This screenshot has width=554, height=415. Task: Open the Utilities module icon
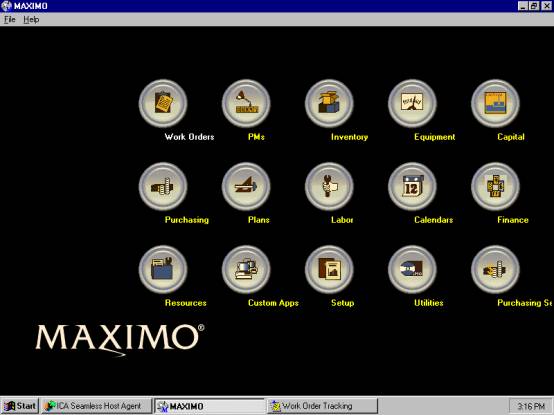(412, 269)
